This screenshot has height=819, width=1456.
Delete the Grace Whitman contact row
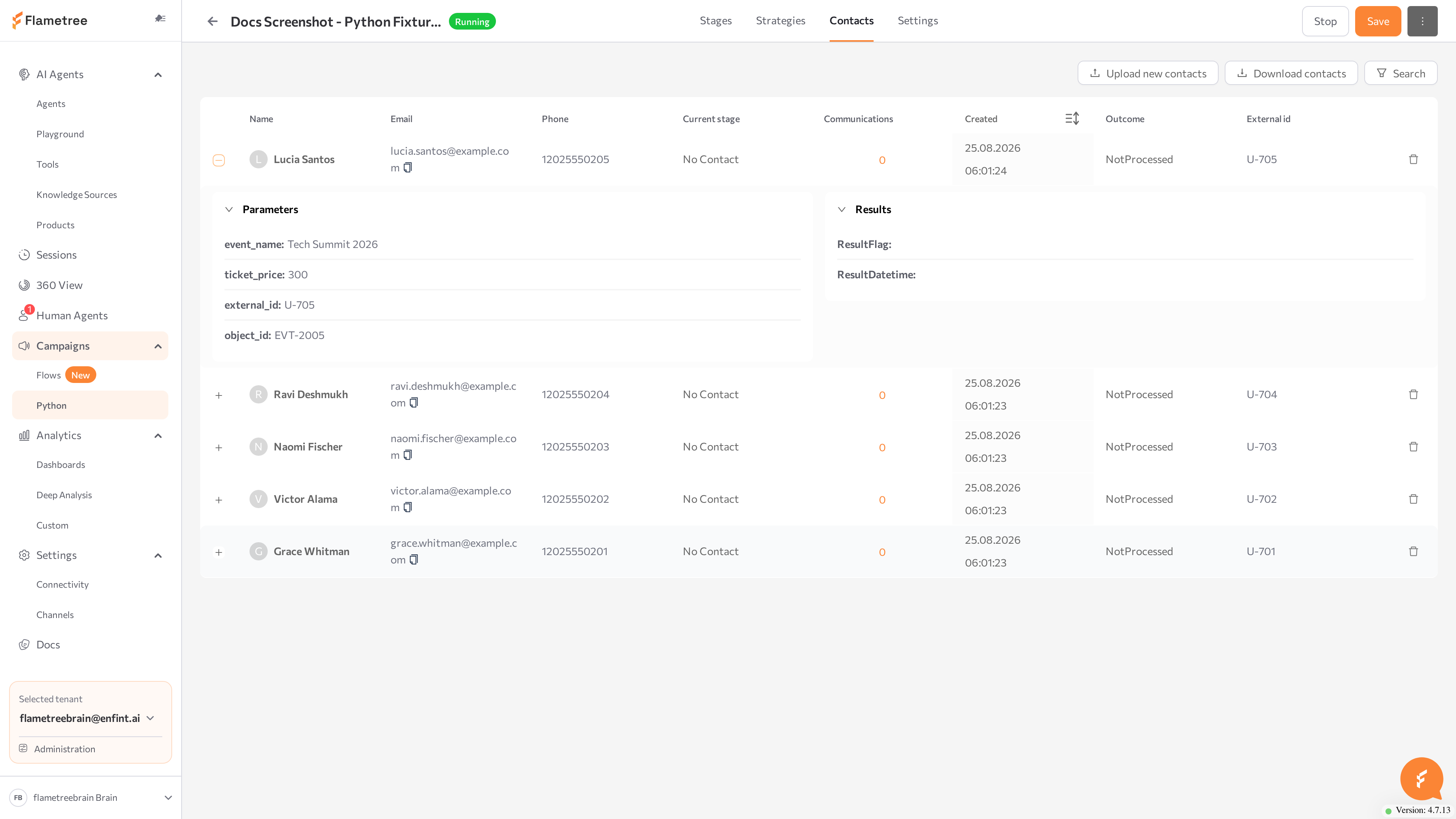pos(1413,552)
